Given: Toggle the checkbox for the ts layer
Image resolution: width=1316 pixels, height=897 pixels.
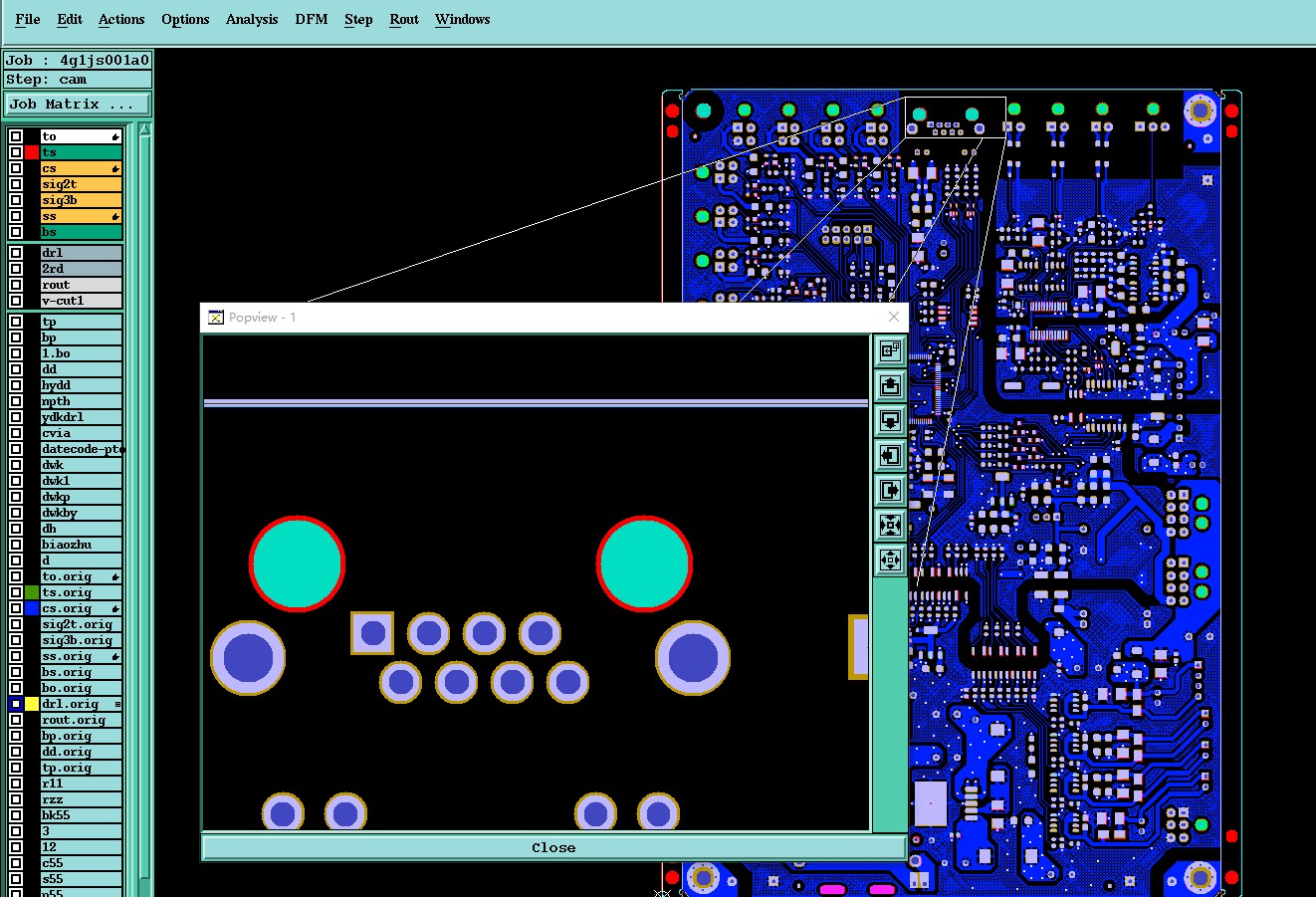Looking at the screenshot, I should tap(16, 152).
